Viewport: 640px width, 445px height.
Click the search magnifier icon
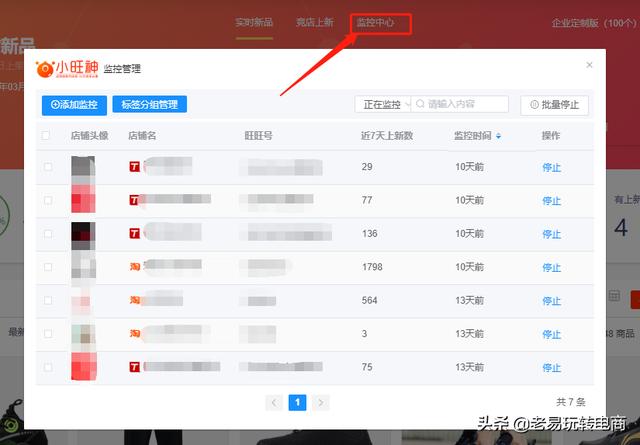(x=420, y=104)
